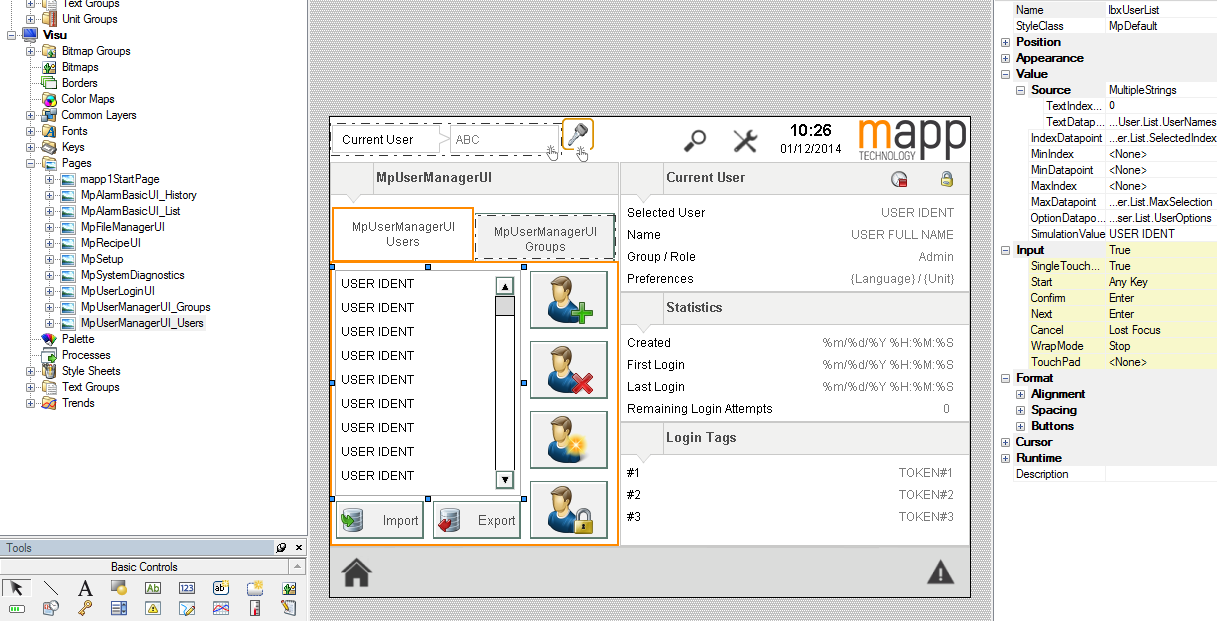1218x621 pixels.
Task: Click the edit user button with star
Action: tap(569, 440)
